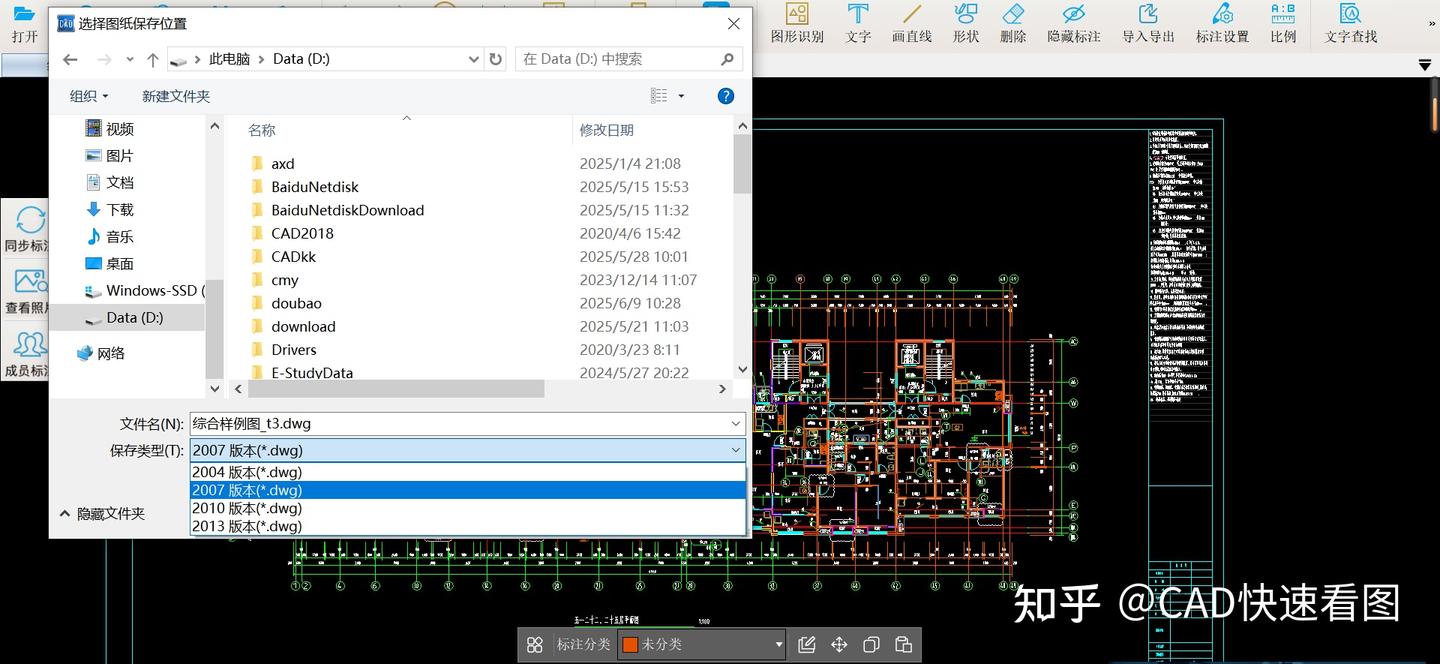Select the 画直线 draw line tool
Image resolution: width=1440 pixels, height=664 pixels.
pos(911,22)
